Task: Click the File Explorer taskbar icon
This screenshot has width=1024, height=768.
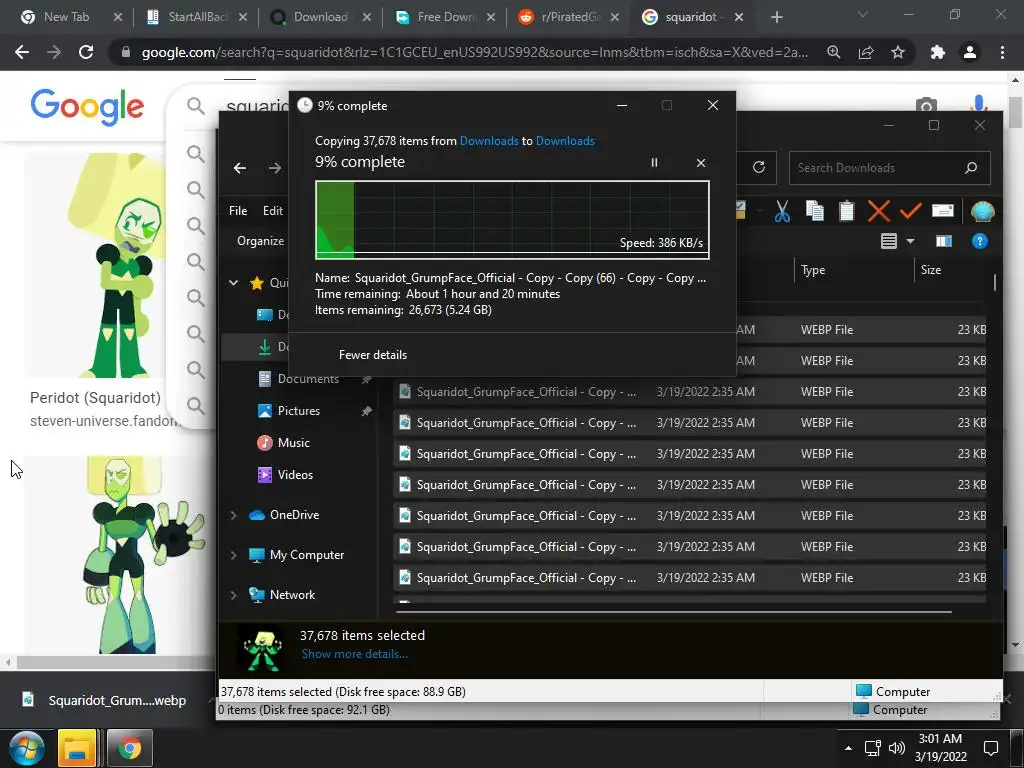Action: [x=76, y=748]
